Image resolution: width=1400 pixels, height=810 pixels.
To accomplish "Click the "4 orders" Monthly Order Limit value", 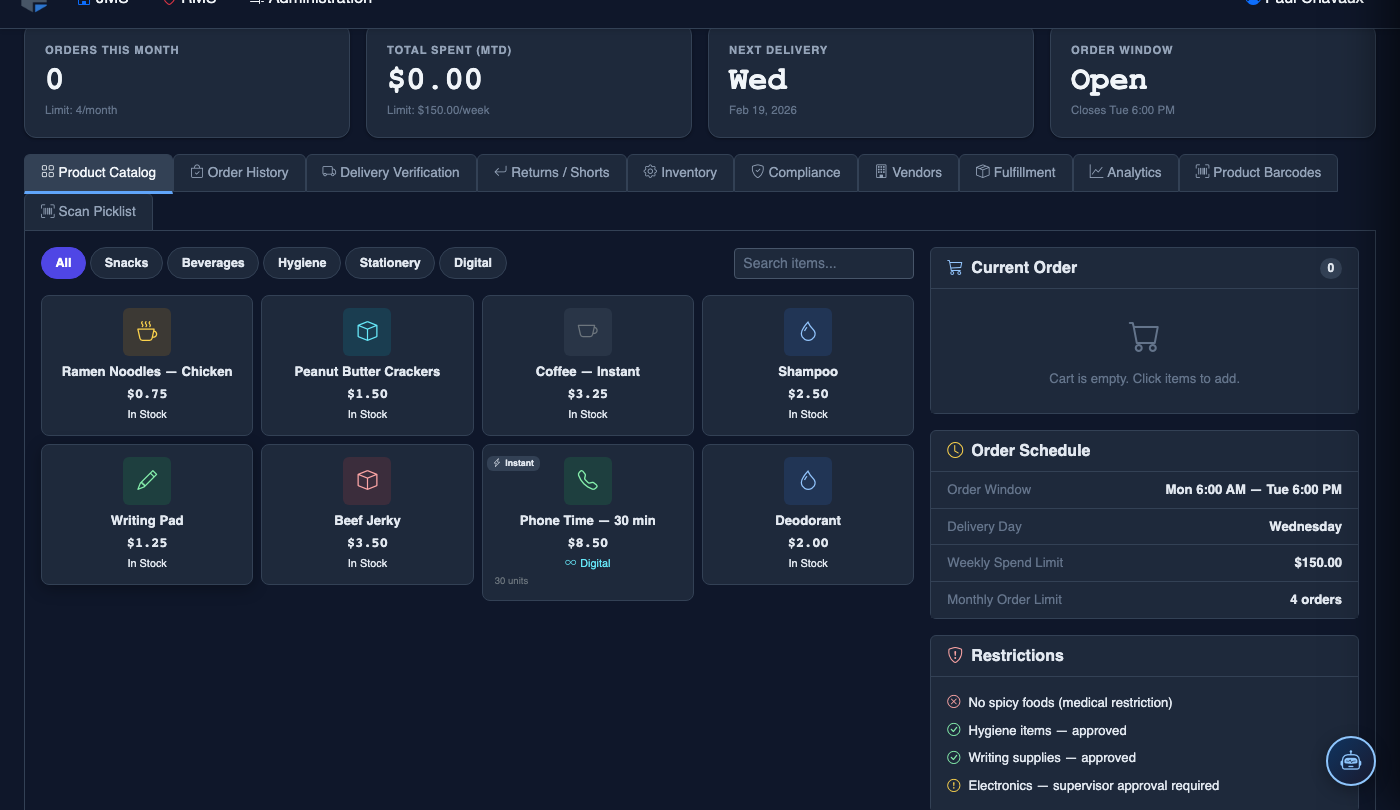I will tap(1316, 600).
